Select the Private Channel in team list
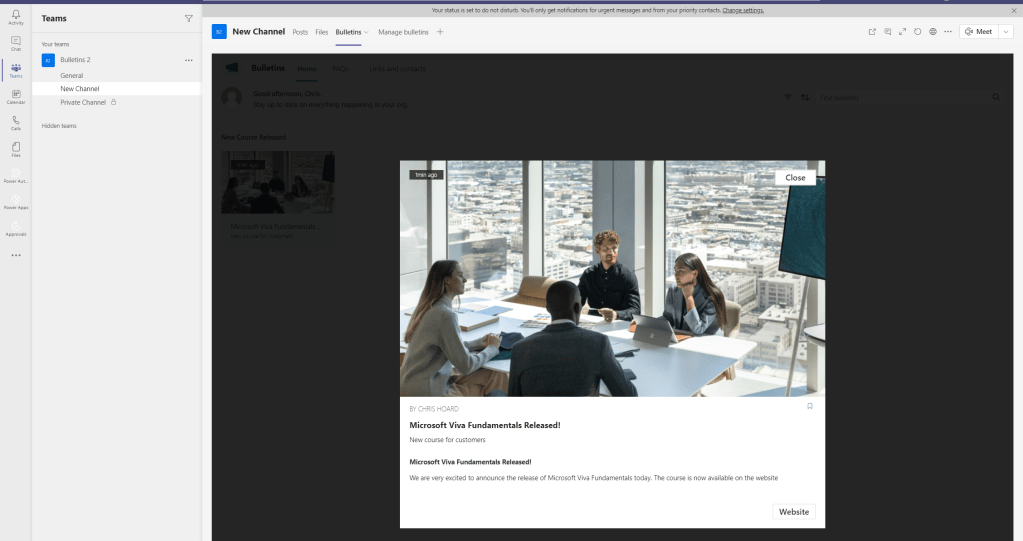Viewport: 1023px width, 541px height. tap(83, 102)
